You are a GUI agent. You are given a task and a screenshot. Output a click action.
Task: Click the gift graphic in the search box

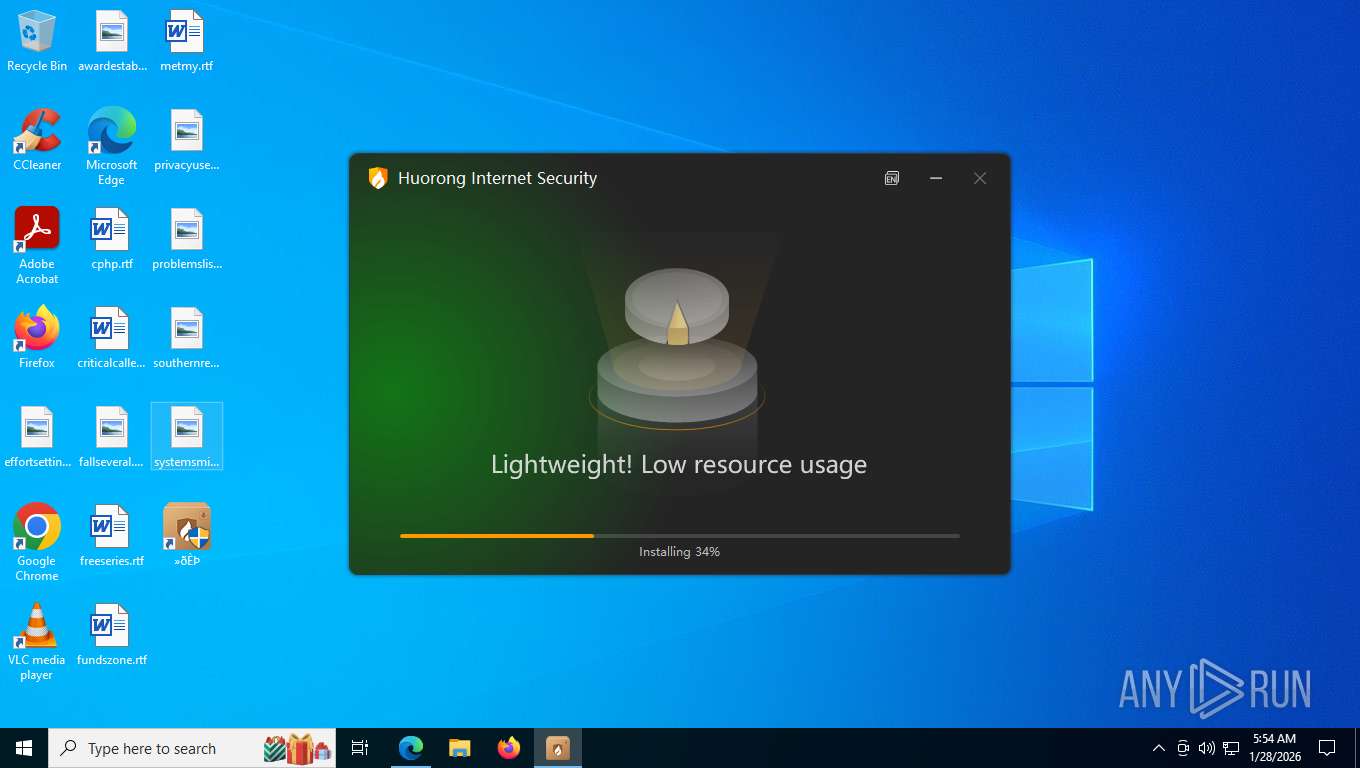tap(298, 748)
